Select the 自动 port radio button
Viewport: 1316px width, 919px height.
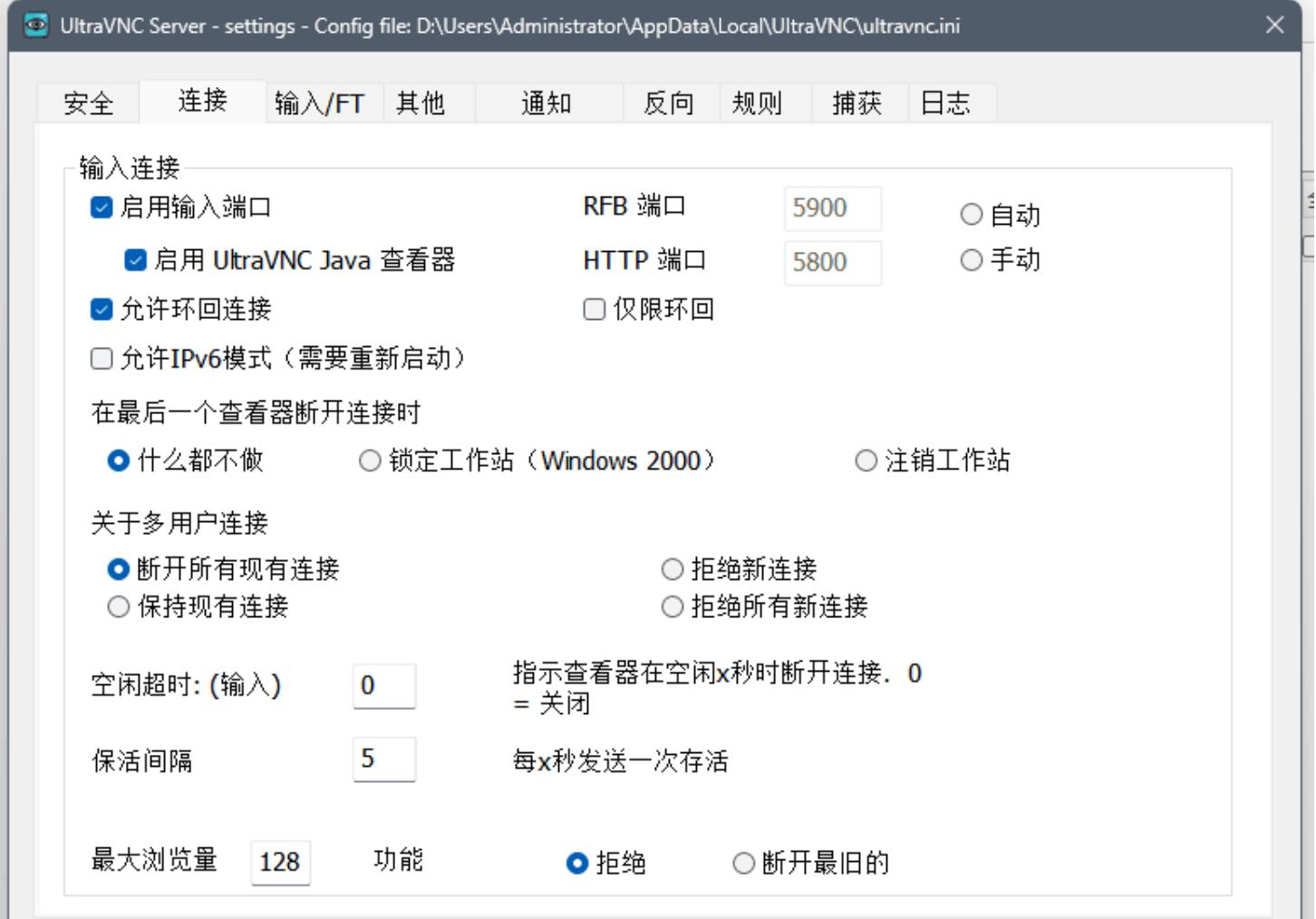click(x=972, y=215)
